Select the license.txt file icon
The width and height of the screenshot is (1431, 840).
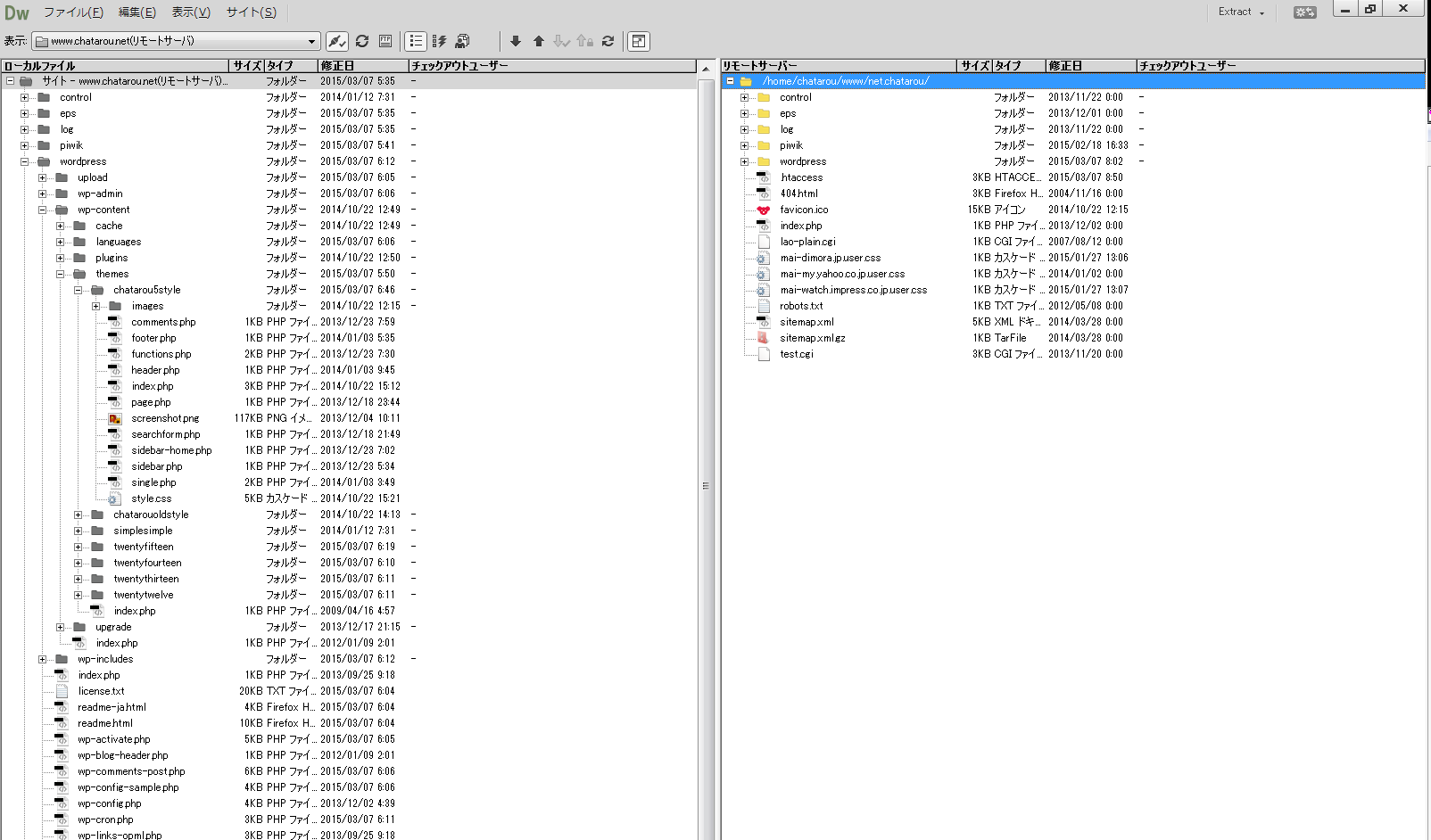[x=62, y=691]
